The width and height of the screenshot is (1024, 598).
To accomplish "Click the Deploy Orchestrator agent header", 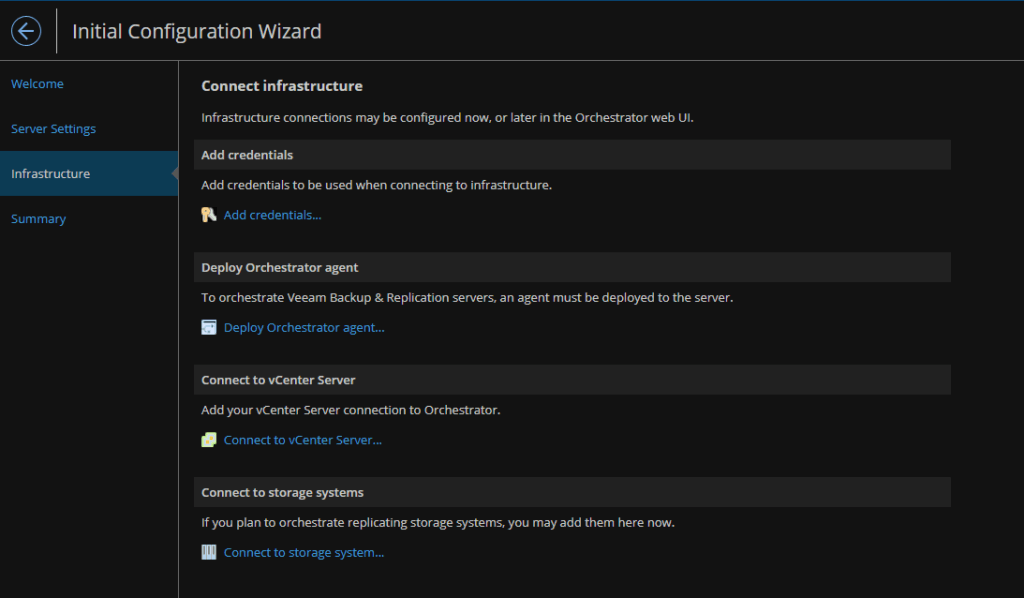I will click(572, 267).
